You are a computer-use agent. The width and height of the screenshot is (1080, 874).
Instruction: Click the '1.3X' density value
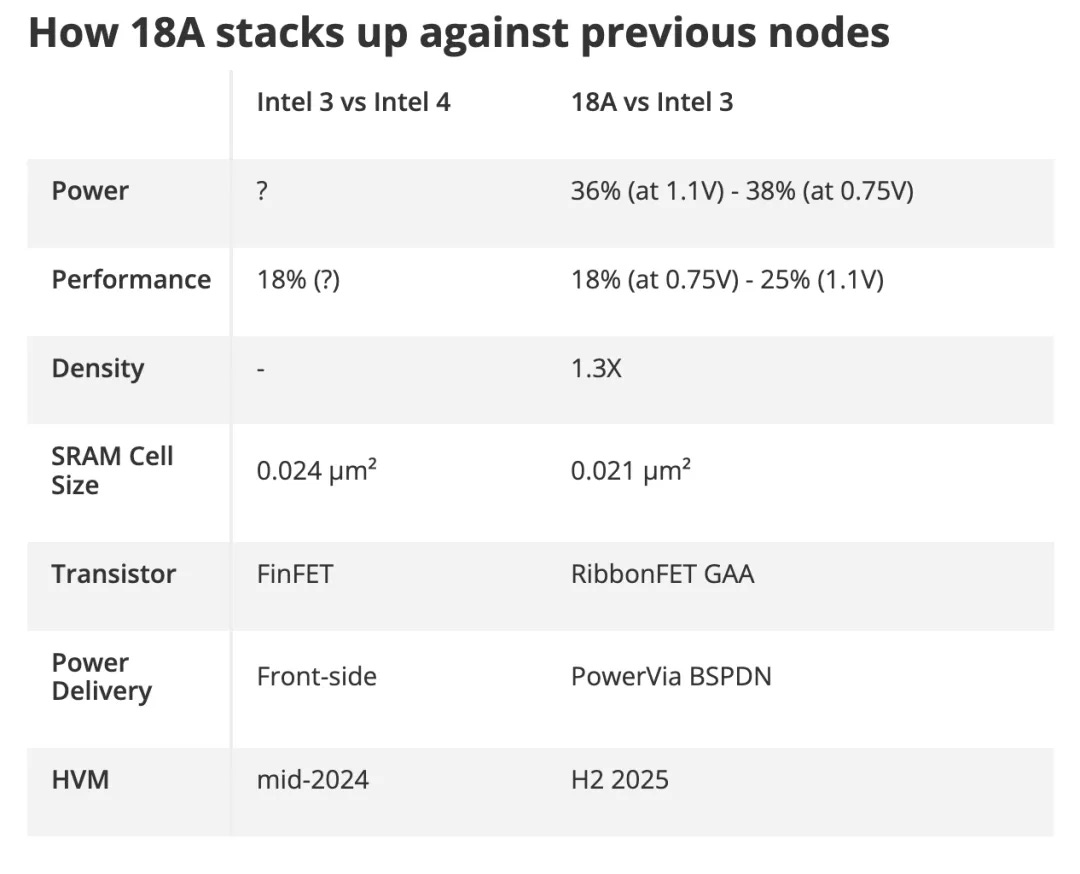pos(596,368)
